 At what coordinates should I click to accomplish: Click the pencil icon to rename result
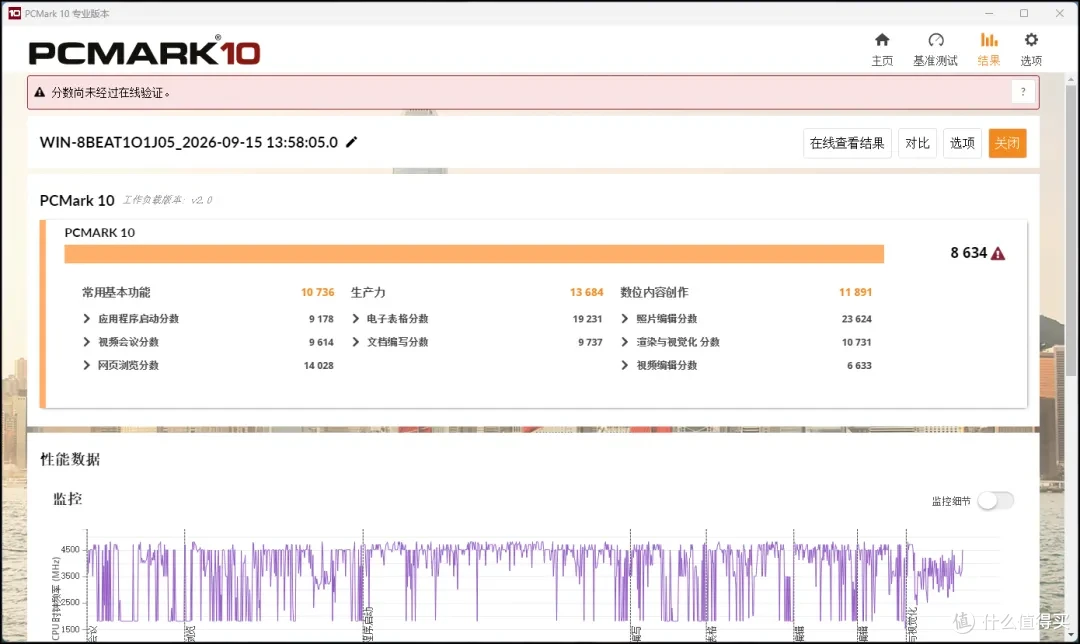351,142
